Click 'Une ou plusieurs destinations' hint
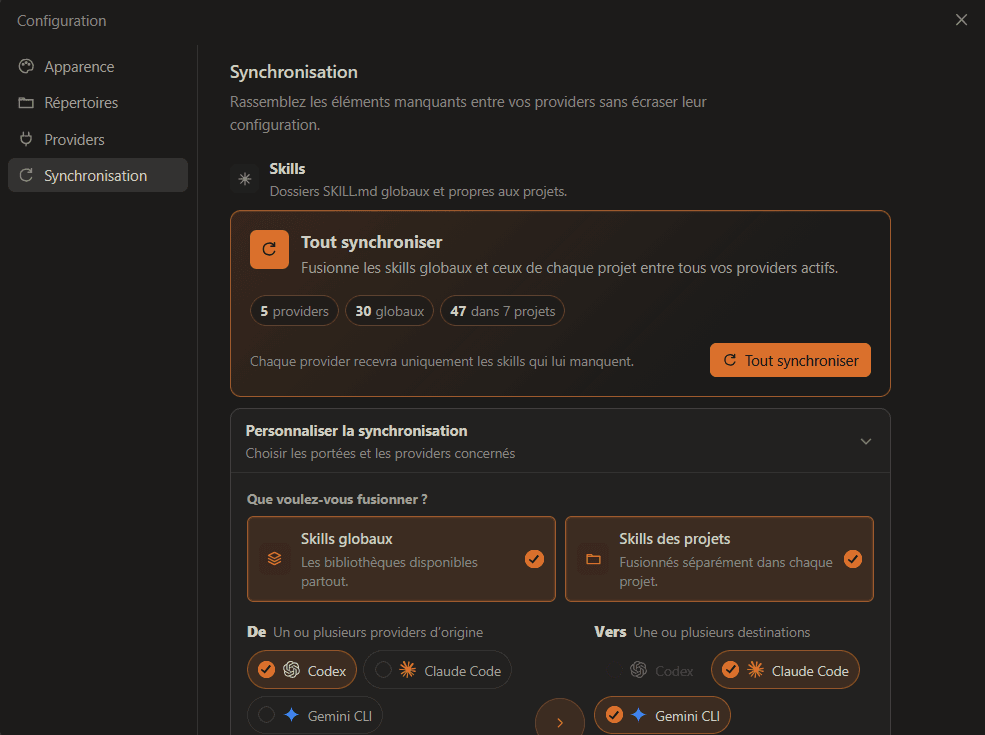The image size is (985, 735). pyautogui.click(x=722, y=633)
